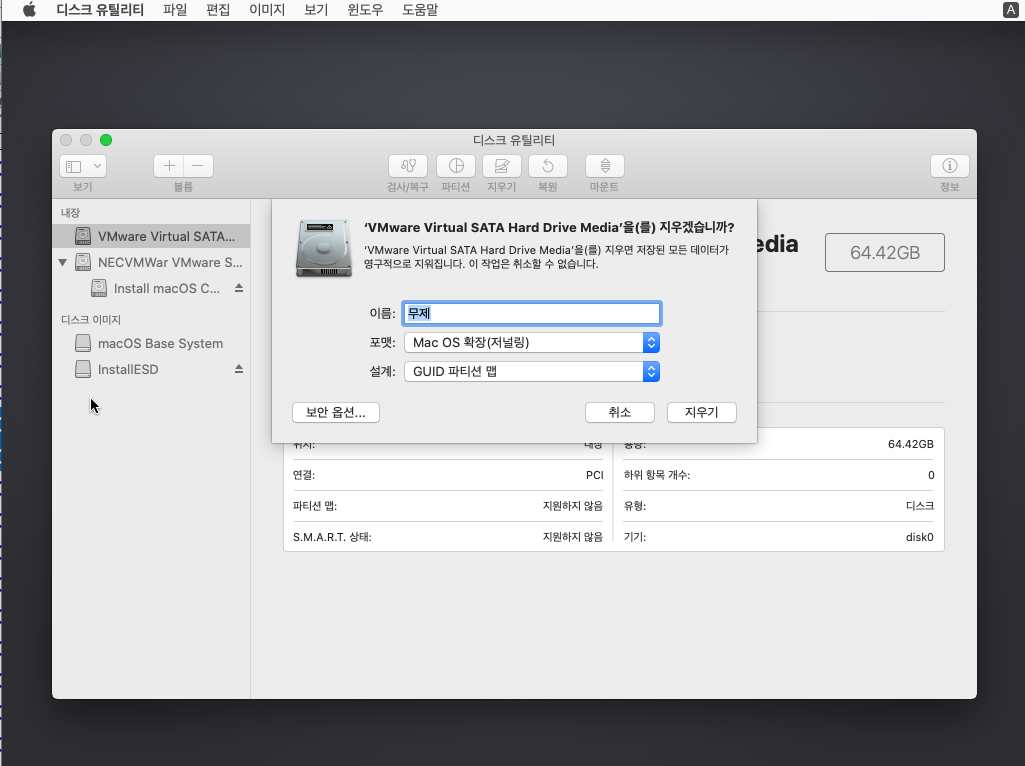1025x766 pixels.
Task: Open the 파일 menu in menu bar
Action: tap(175, 10)
